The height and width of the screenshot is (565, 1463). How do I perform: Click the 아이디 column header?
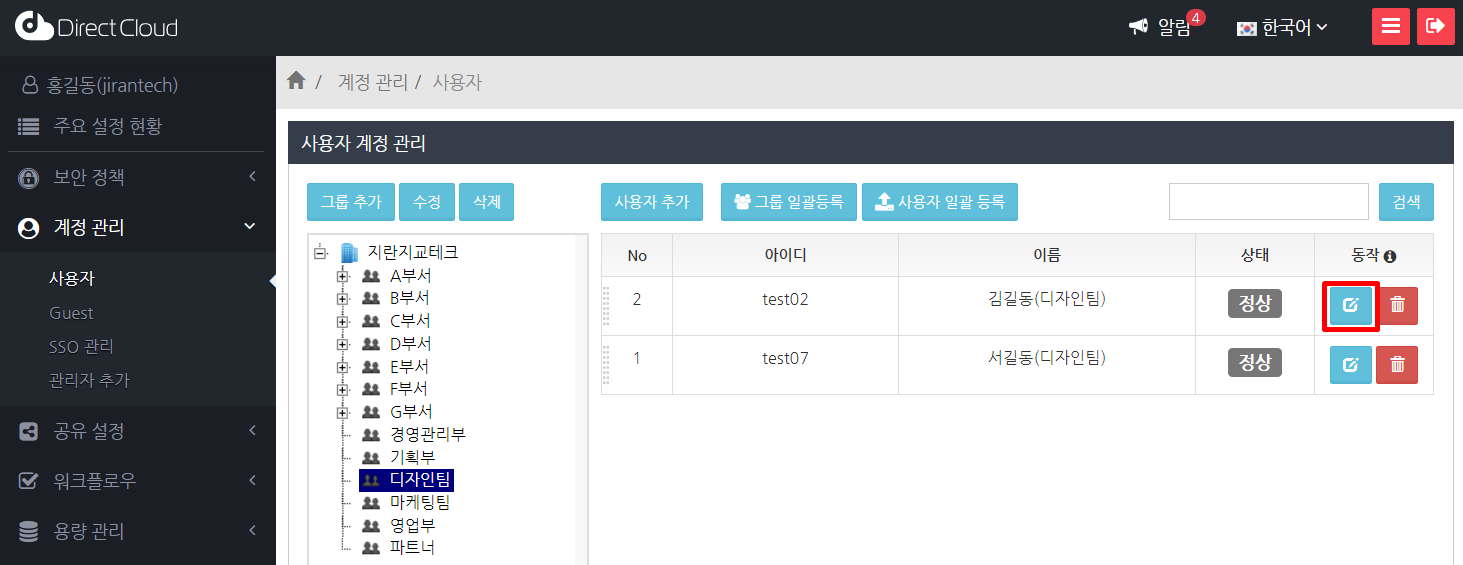tap(785, 256)
